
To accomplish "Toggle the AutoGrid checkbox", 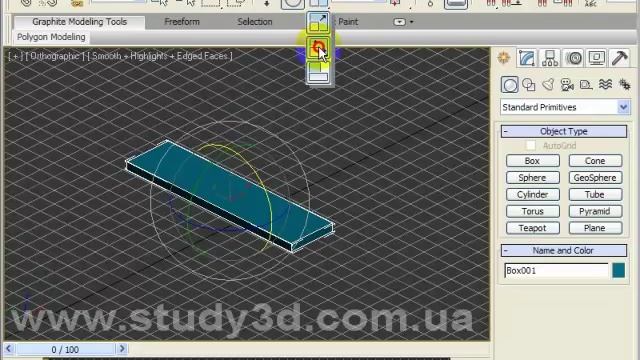I will tap(531, 145).
